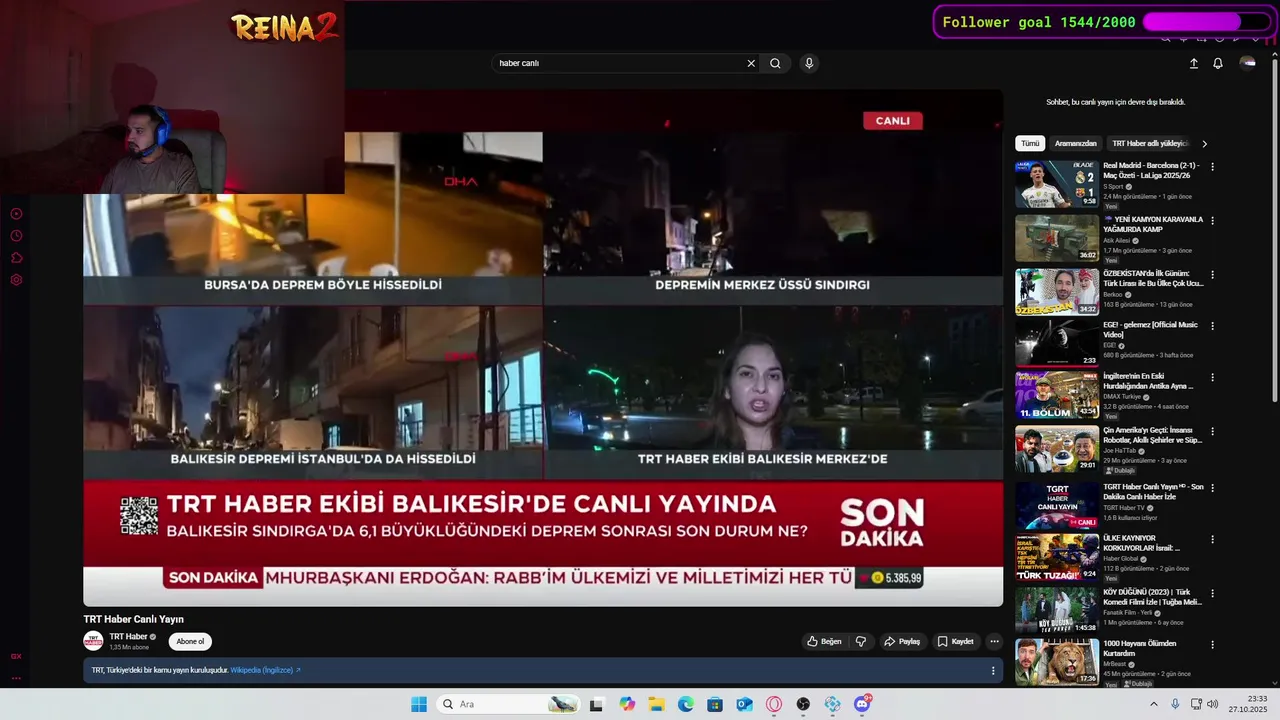Select the Tümü filter chip
The width and height of the screenshot is (1280, 720).
1030,143
